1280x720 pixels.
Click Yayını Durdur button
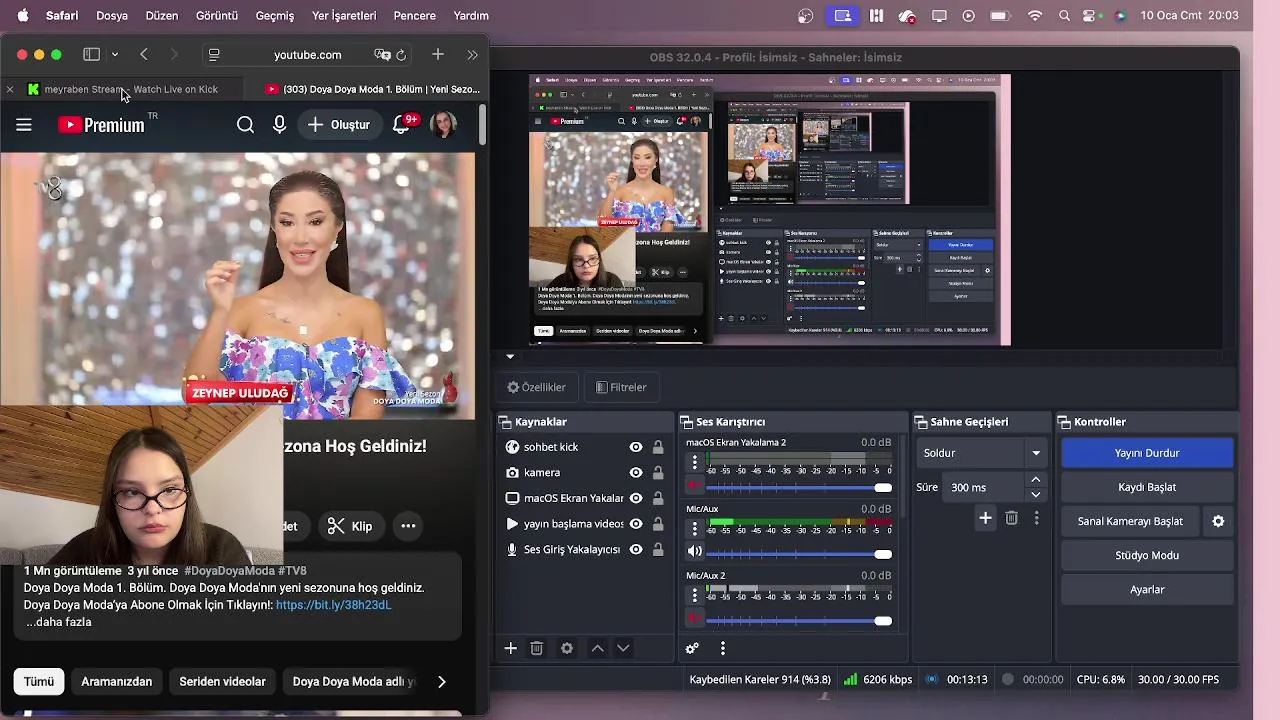1147,453
